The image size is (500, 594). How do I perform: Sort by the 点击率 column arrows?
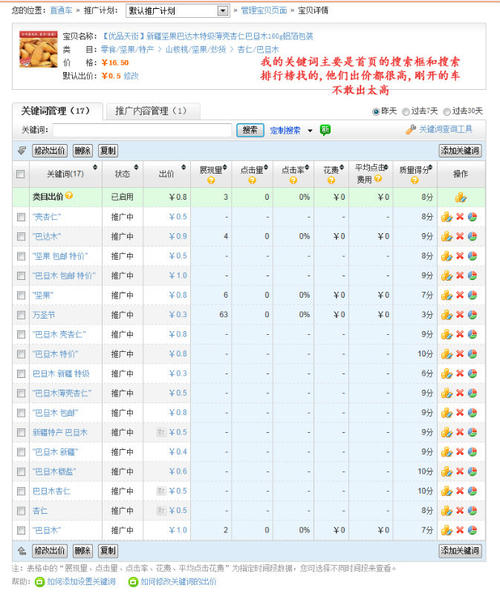tap(307, 167)
